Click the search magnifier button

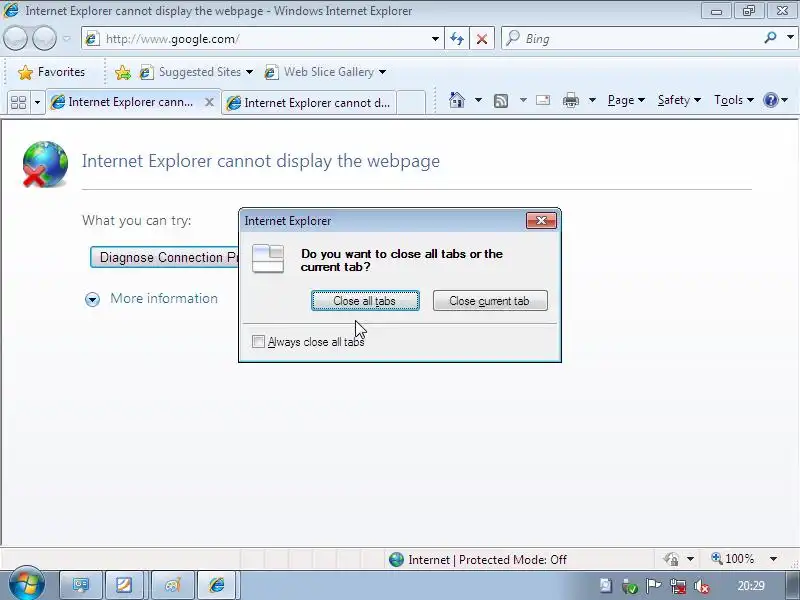[770, 38]
